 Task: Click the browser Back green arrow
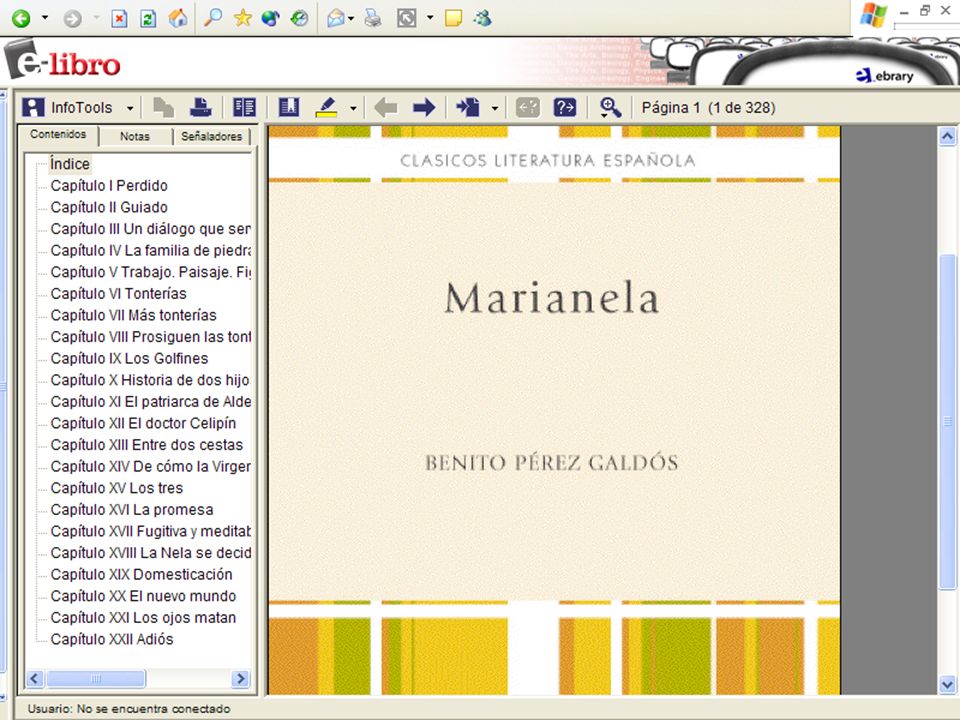tap(21, 18)
